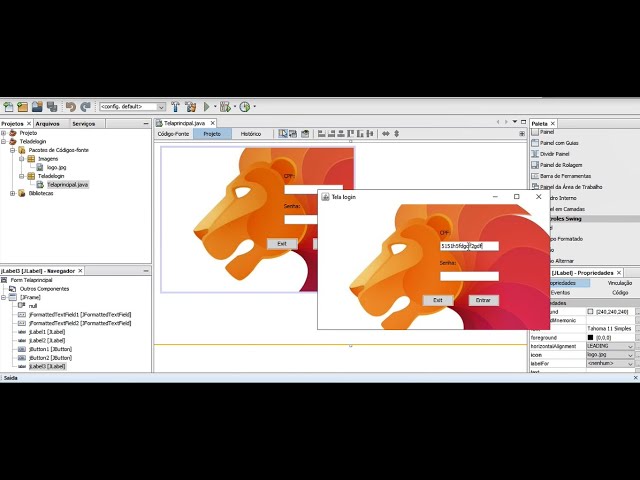Click Exit button in design preview form
This screenshot has height=480, width=640.
pyautogui.click(x=282, y=244)
